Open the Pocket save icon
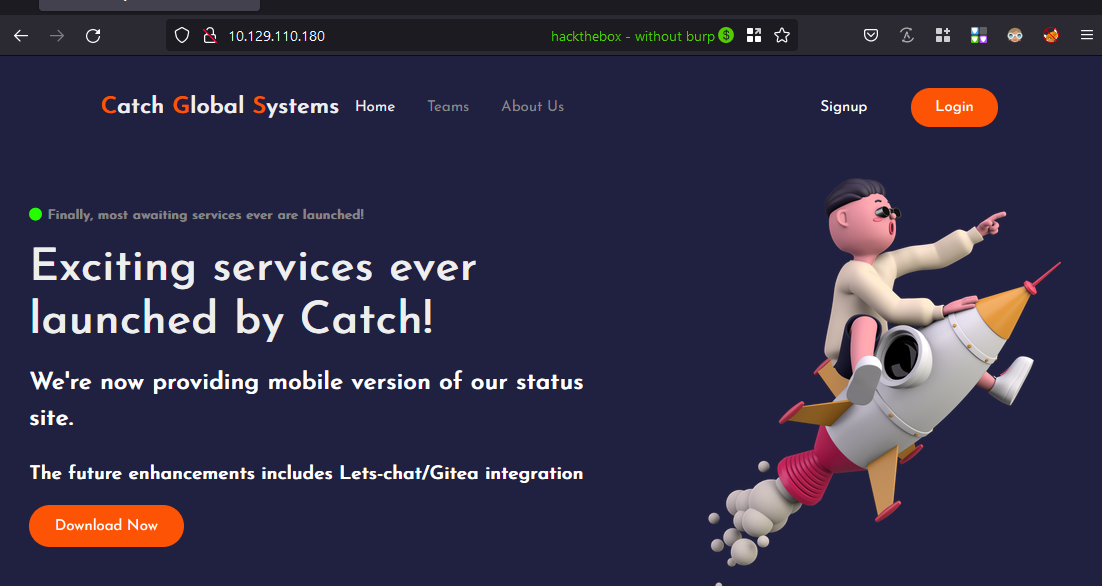 tap(871, 36)
